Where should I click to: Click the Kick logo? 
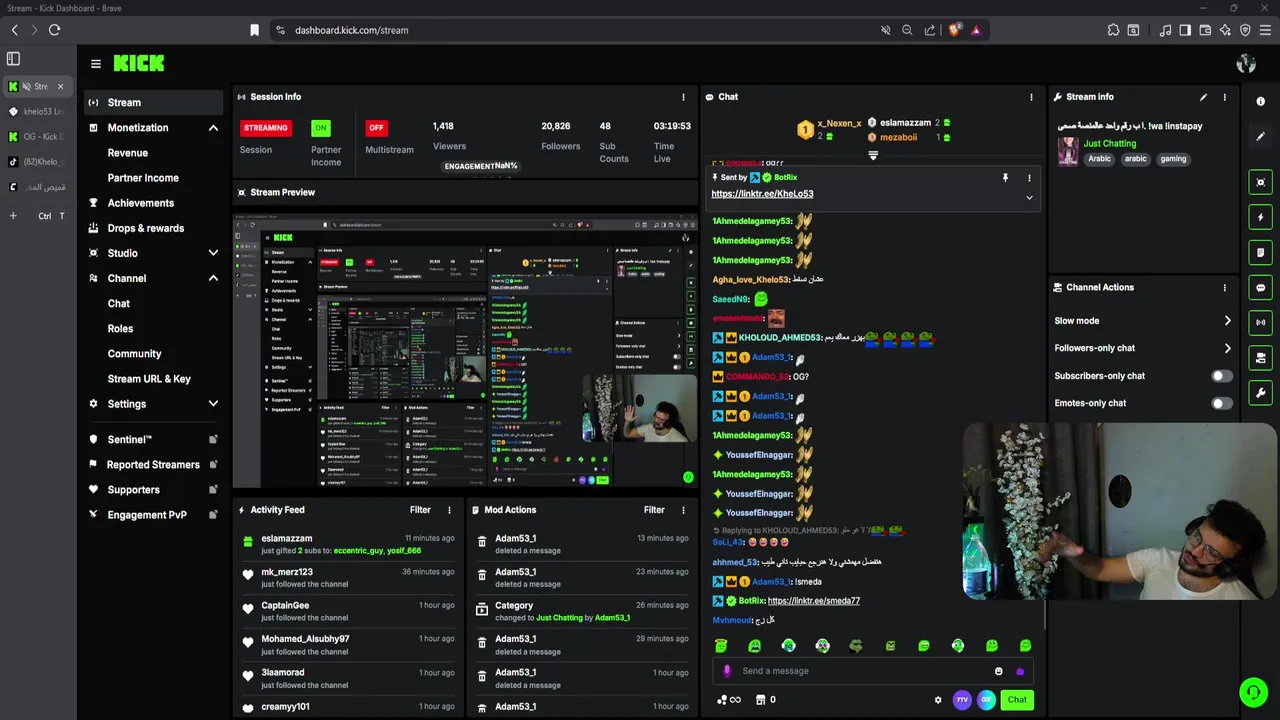pos(138,63)
